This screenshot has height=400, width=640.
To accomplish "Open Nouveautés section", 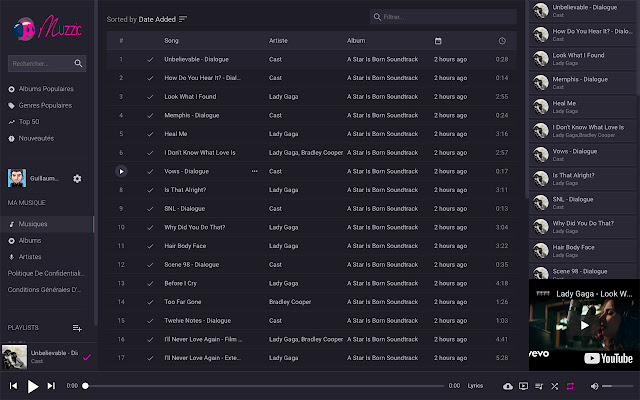I will point(36,138).
